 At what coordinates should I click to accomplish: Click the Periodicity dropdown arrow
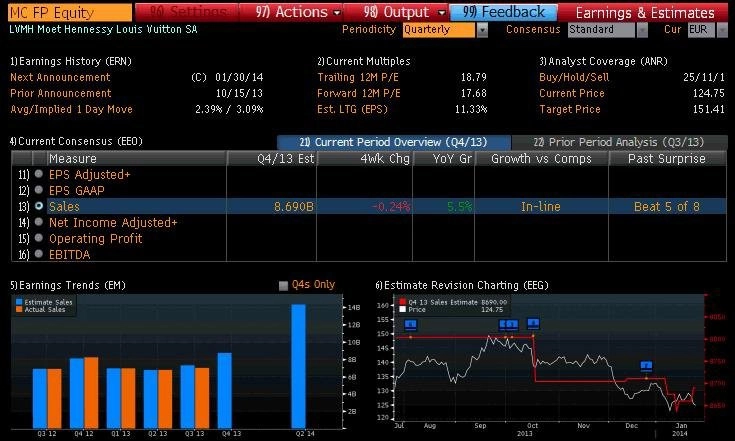point(482,30)
